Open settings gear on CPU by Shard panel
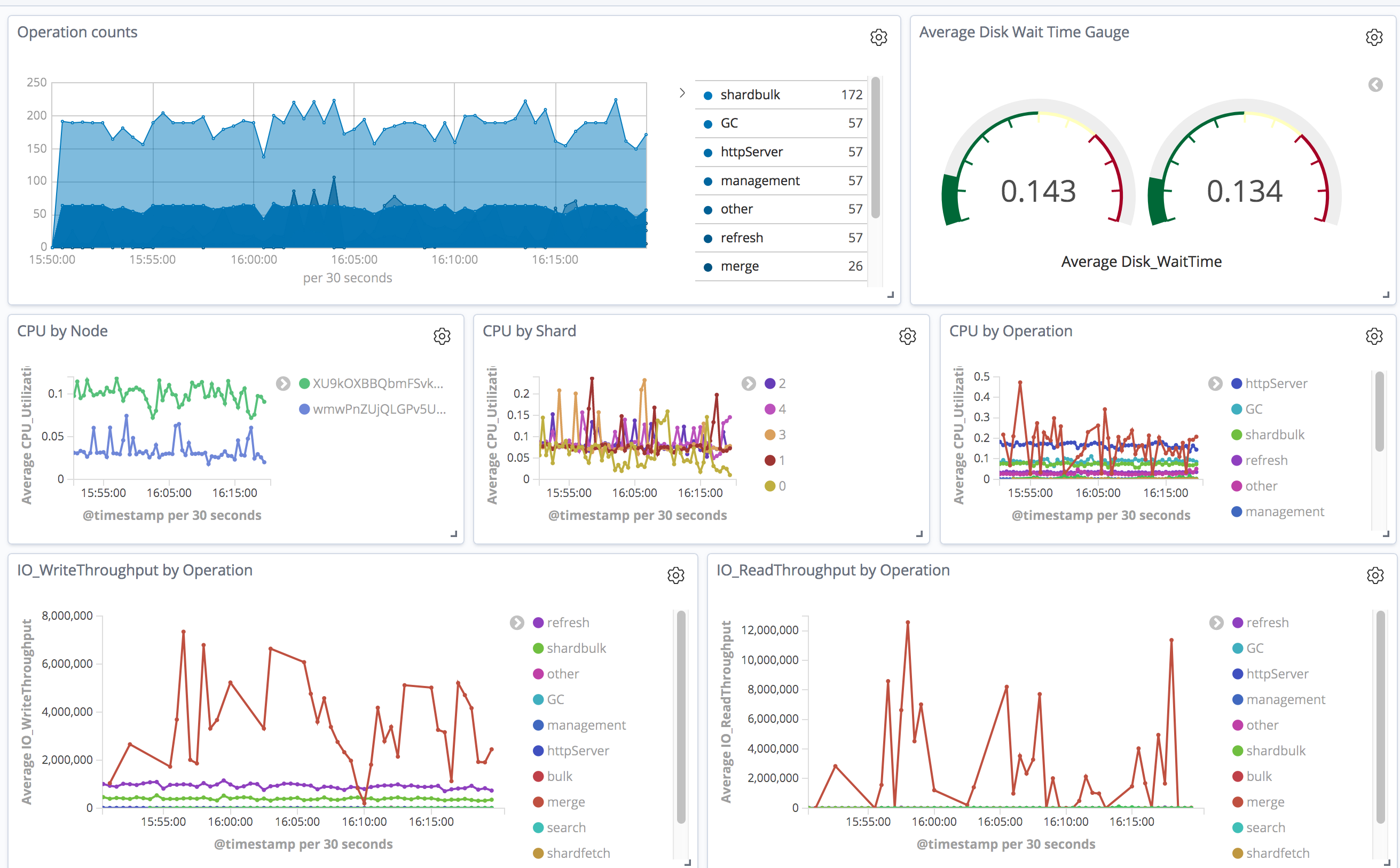This screenshot has width=1400, height=868. tap(907, 336)
